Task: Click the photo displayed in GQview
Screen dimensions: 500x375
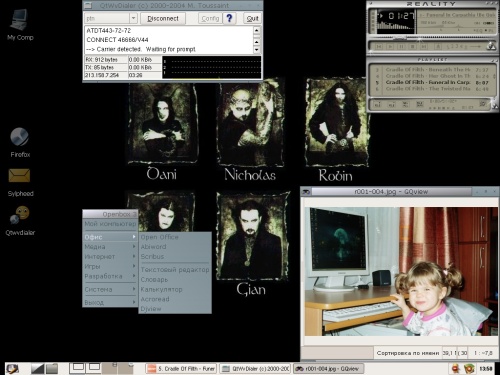Action: (x=401, y=271)
